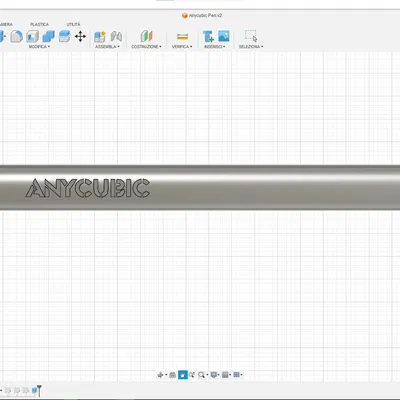Click the Offset Plane construction icon
Viewport: 400px width, 400px height.
tap(146, 36)
